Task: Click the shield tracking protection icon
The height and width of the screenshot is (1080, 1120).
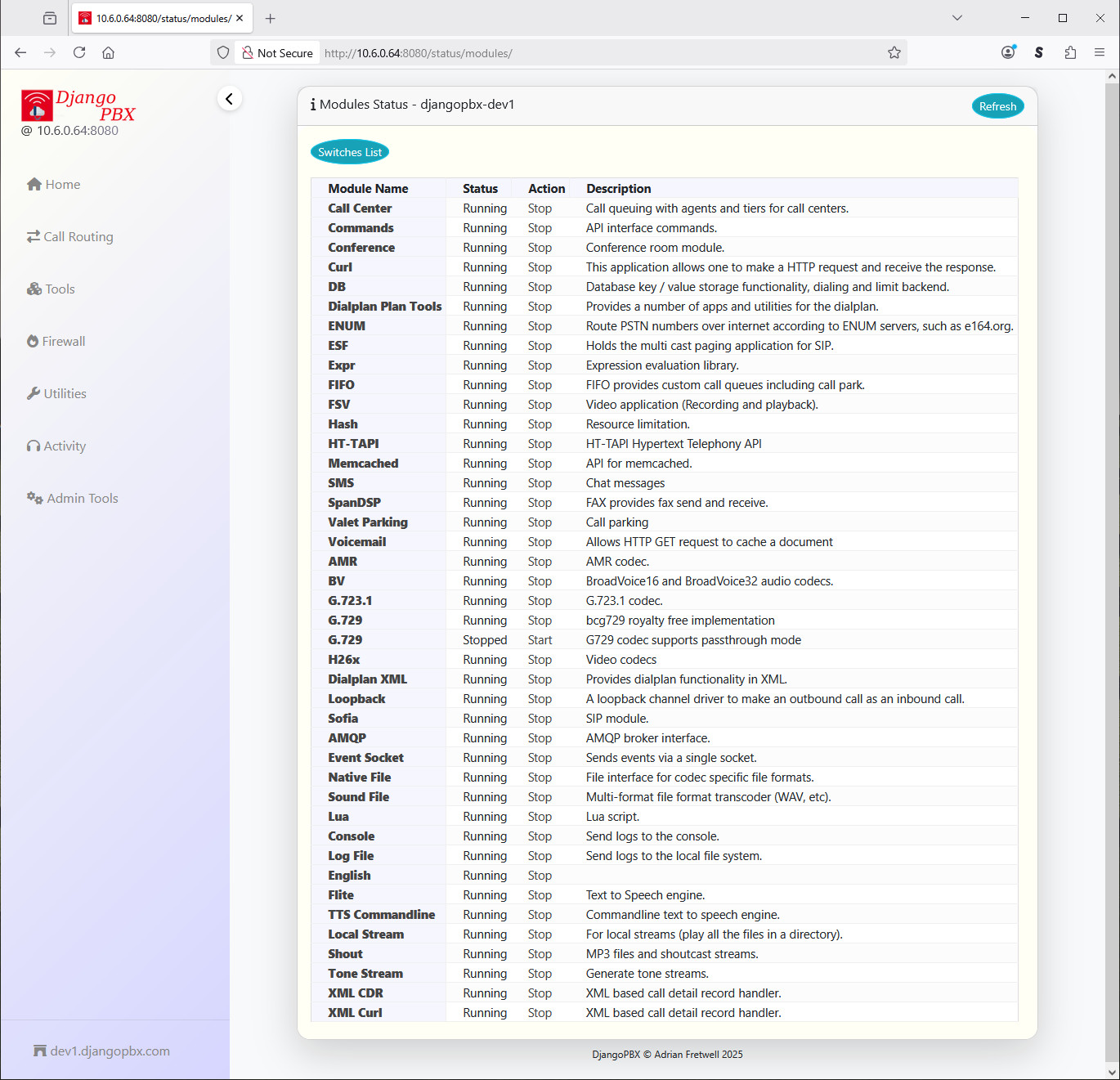Action: 223,53
